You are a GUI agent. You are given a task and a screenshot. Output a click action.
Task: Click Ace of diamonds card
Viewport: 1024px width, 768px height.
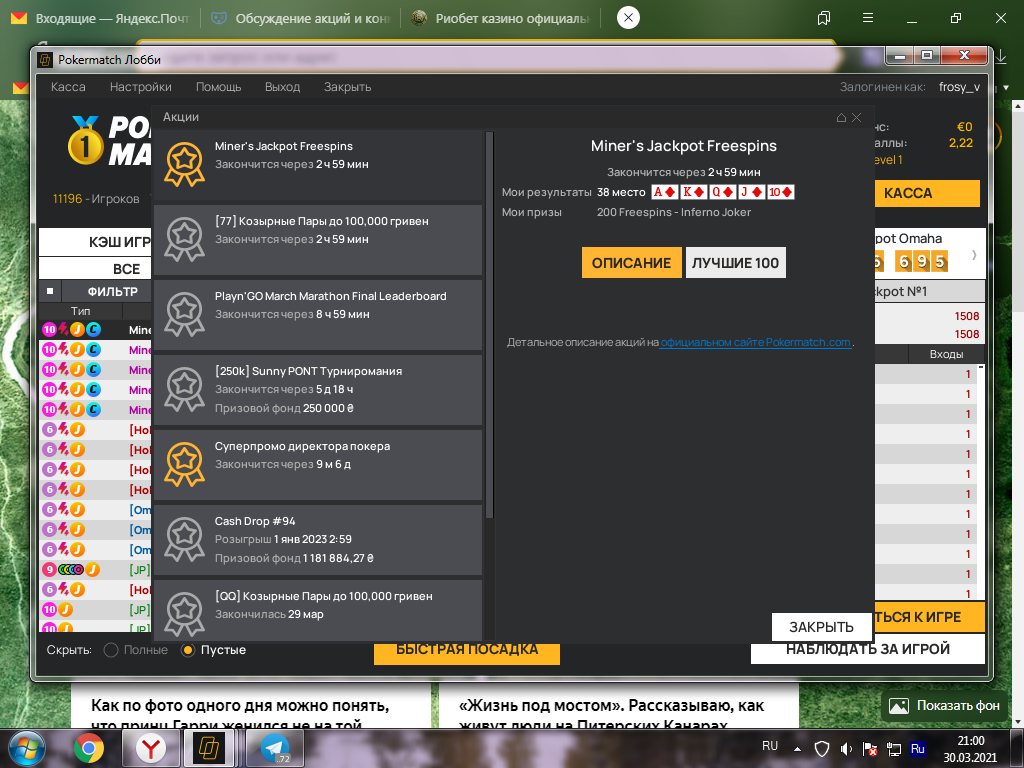665,192
